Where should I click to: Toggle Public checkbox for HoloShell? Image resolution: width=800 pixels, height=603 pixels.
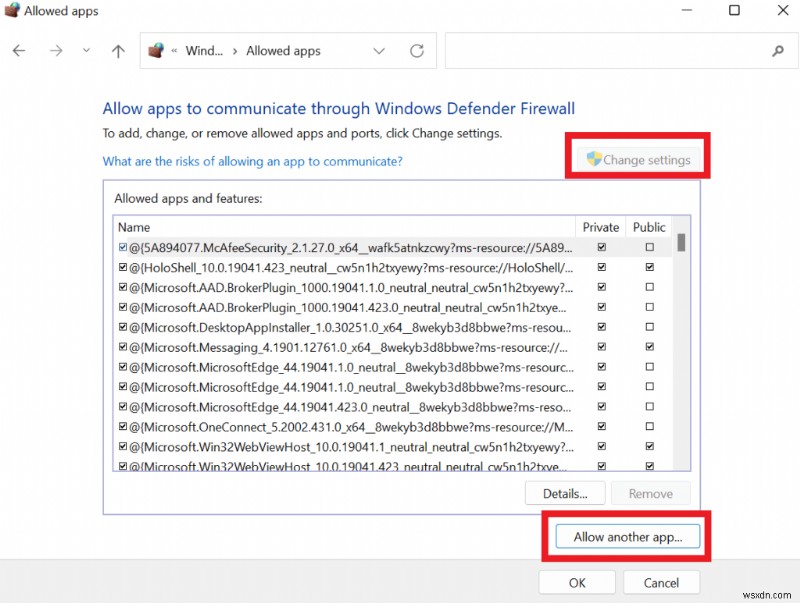point(649,267)
